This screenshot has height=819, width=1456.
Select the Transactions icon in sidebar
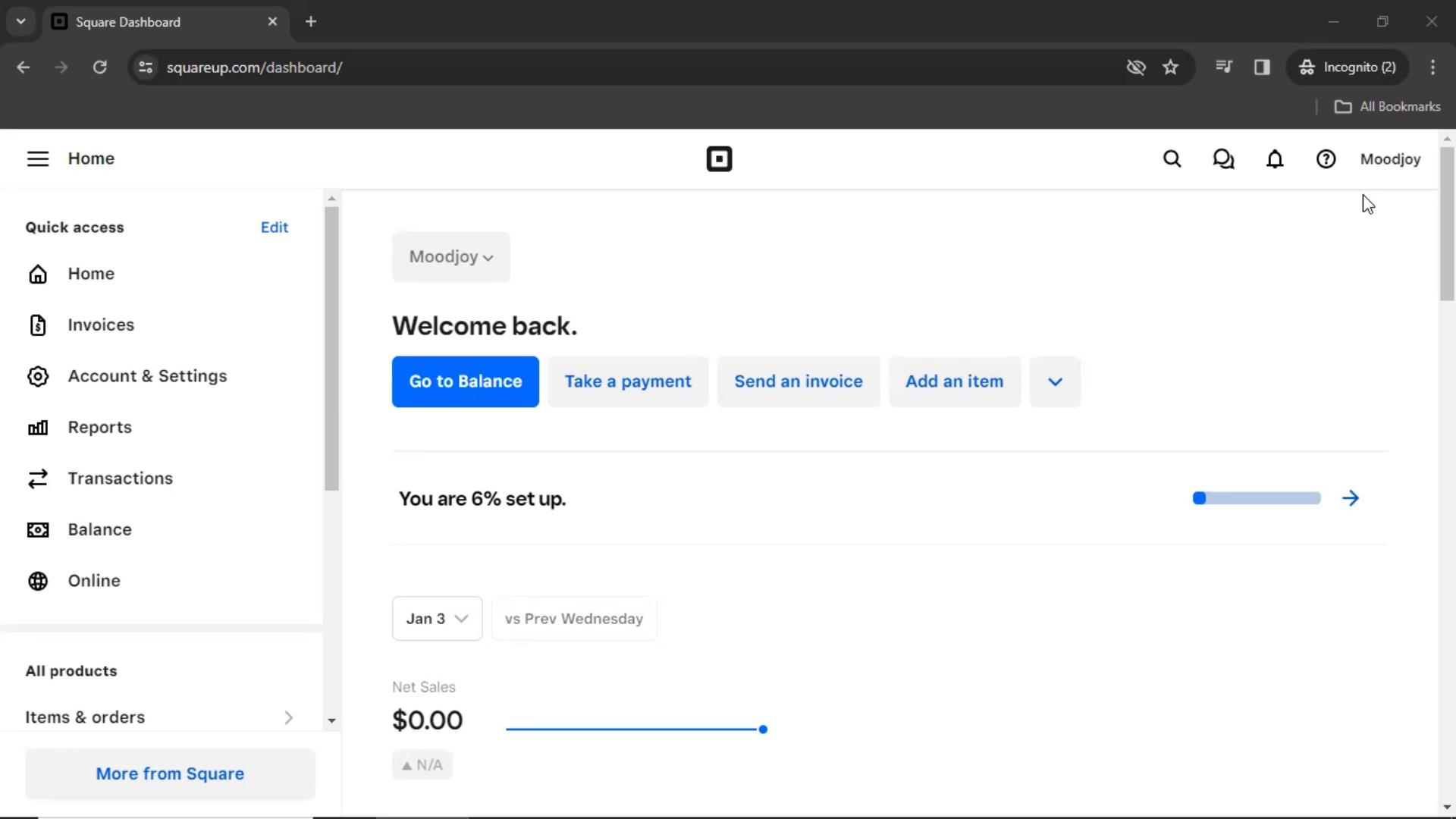pos(37,478)
